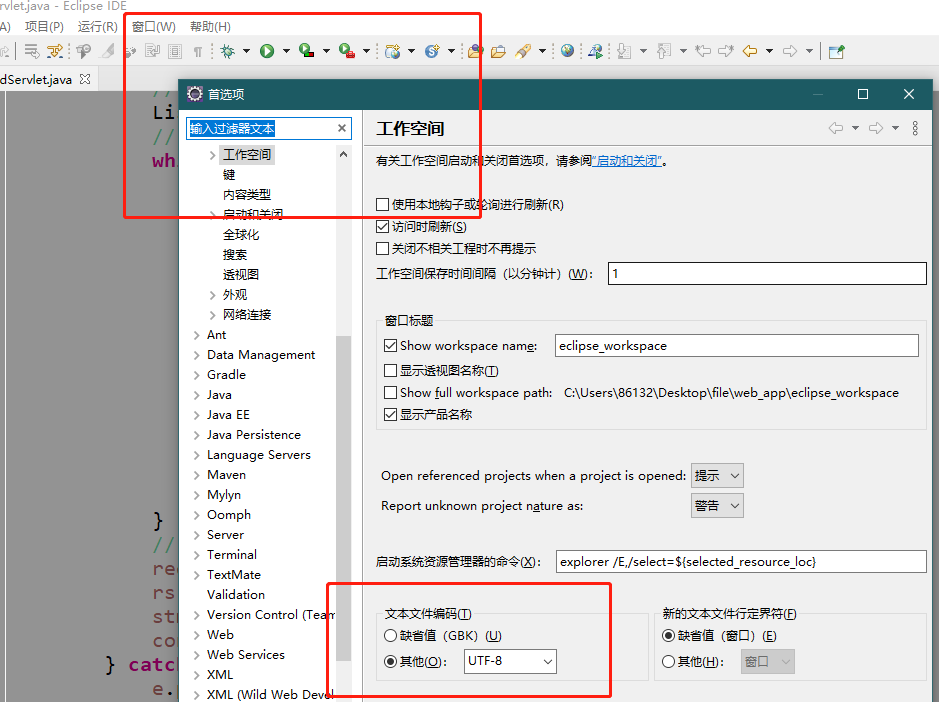Click the Next Annotation icon in toolbar
The width and height of the screenshot is (939, 702).
624,52
